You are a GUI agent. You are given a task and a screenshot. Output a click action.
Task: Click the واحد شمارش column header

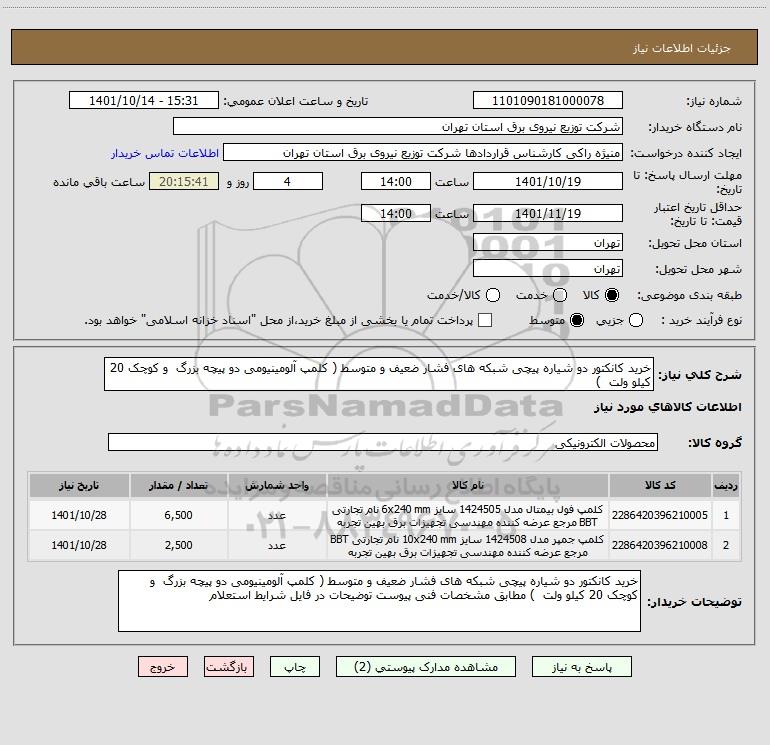pos(277,485)
